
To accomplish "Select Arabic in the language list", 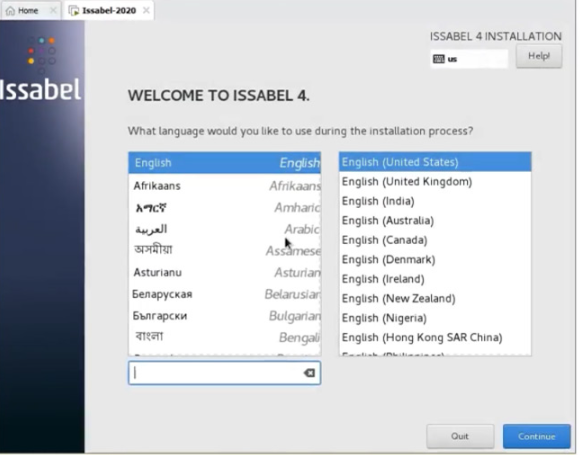I will pyautogui.click(x=225, y=229).
